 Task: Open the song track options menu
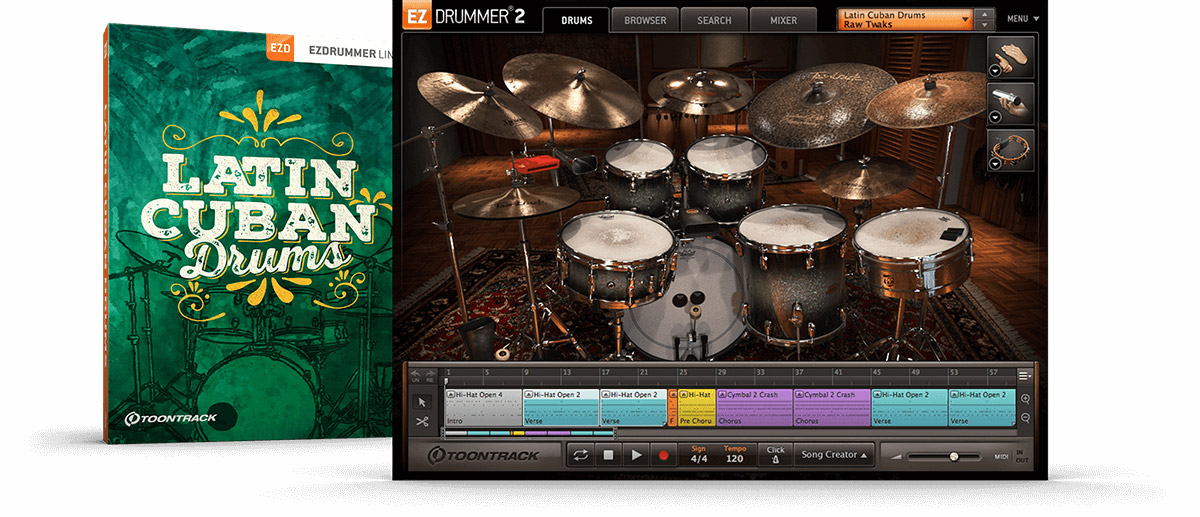(1025, 376)
